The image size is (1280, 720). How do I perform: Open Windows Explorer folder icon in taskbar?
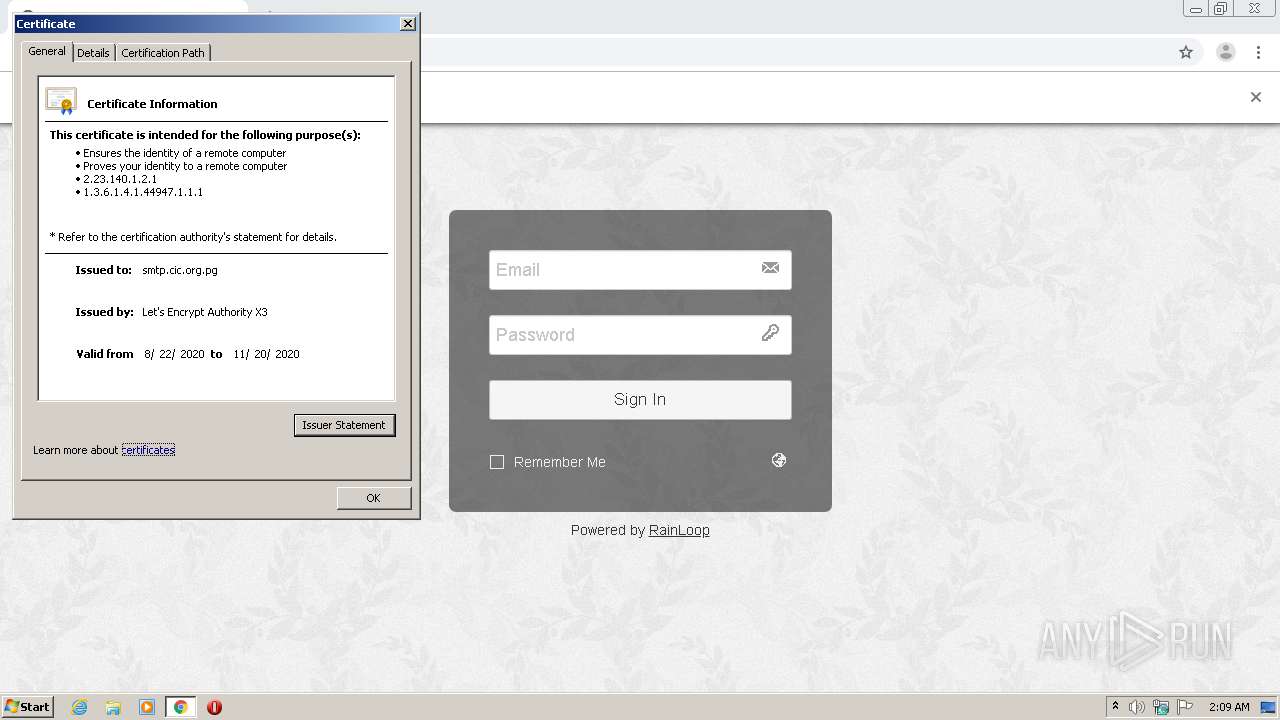113,707
